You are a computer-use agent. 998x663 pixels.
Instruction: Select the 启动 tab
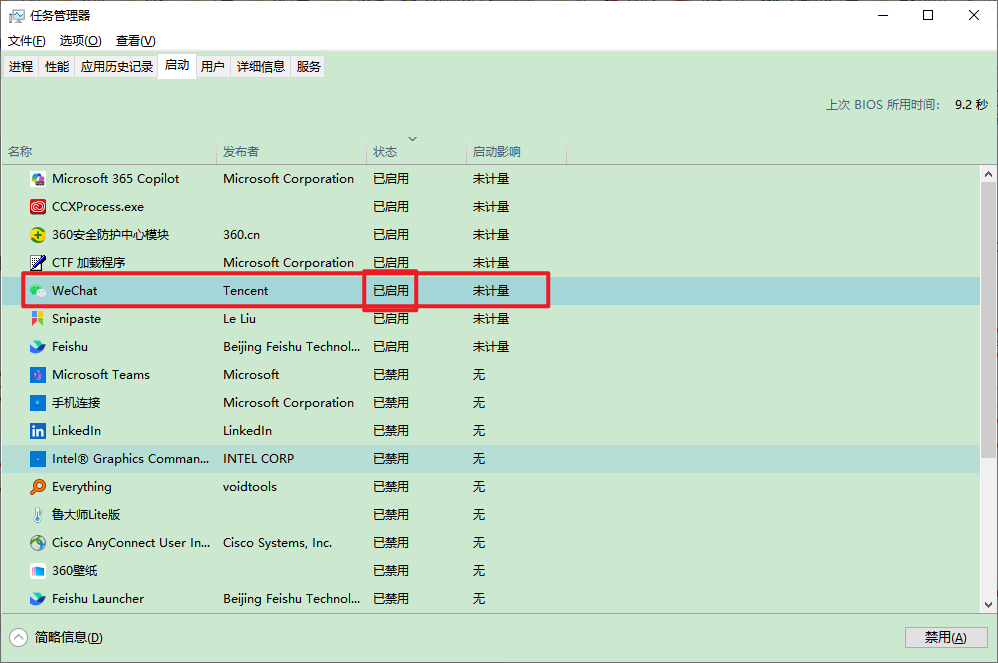(176, 65)
